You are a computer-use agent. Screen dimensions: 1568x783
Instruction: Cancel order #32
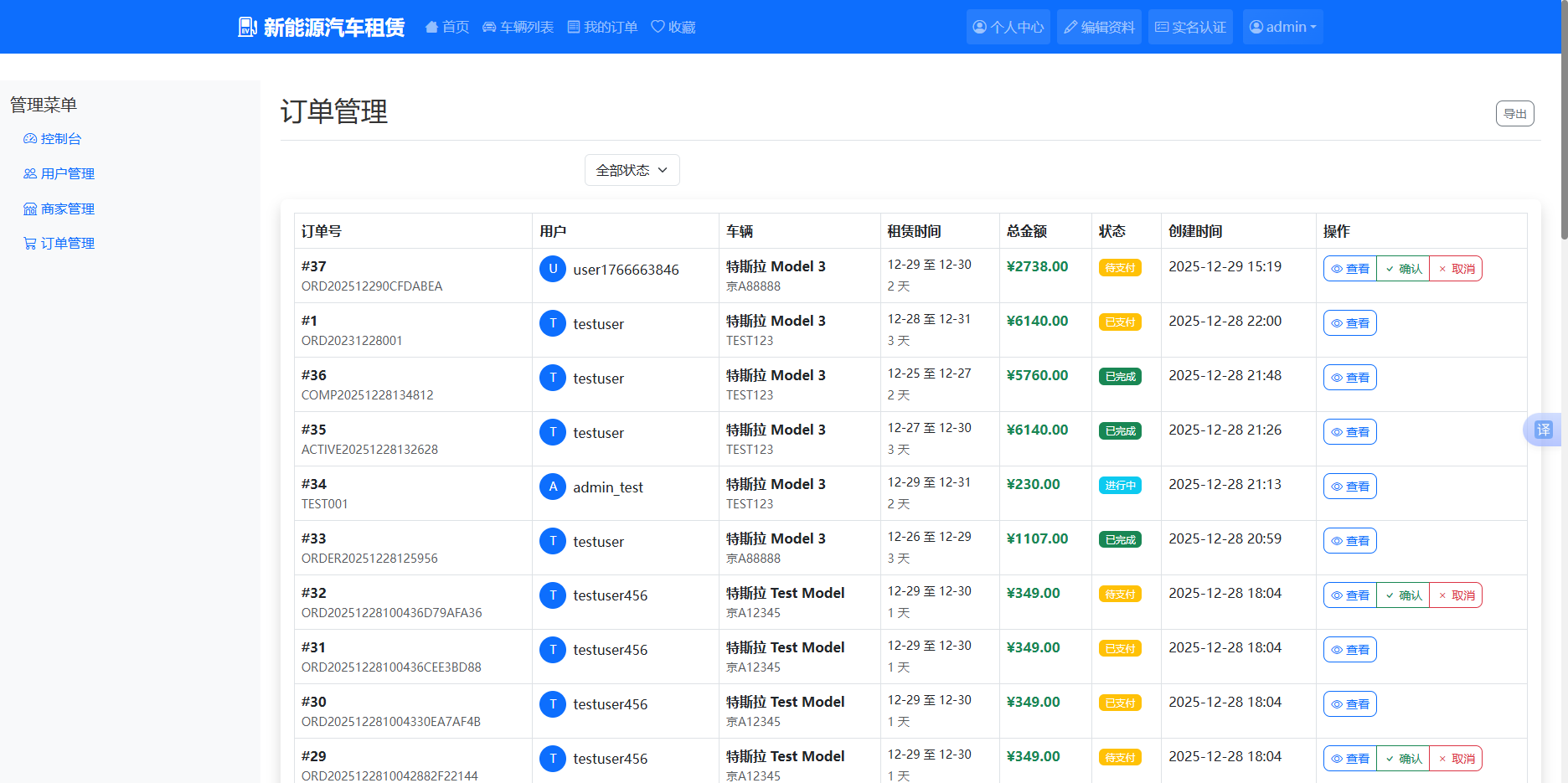(1456, 595)
